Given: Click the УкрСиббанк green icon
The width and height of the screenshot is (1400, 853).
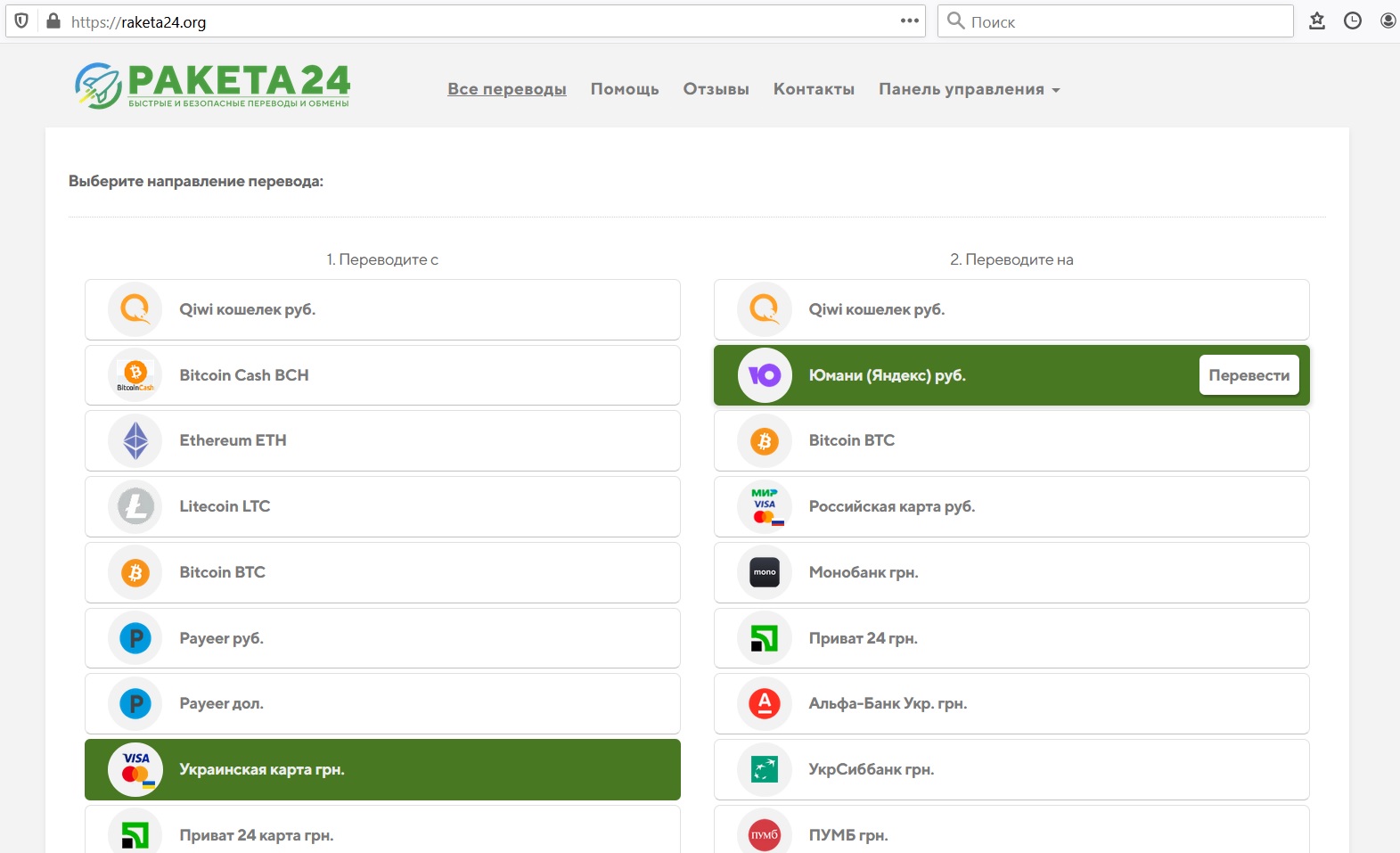Looking at the screenshot, I should (x=765, y=769).
